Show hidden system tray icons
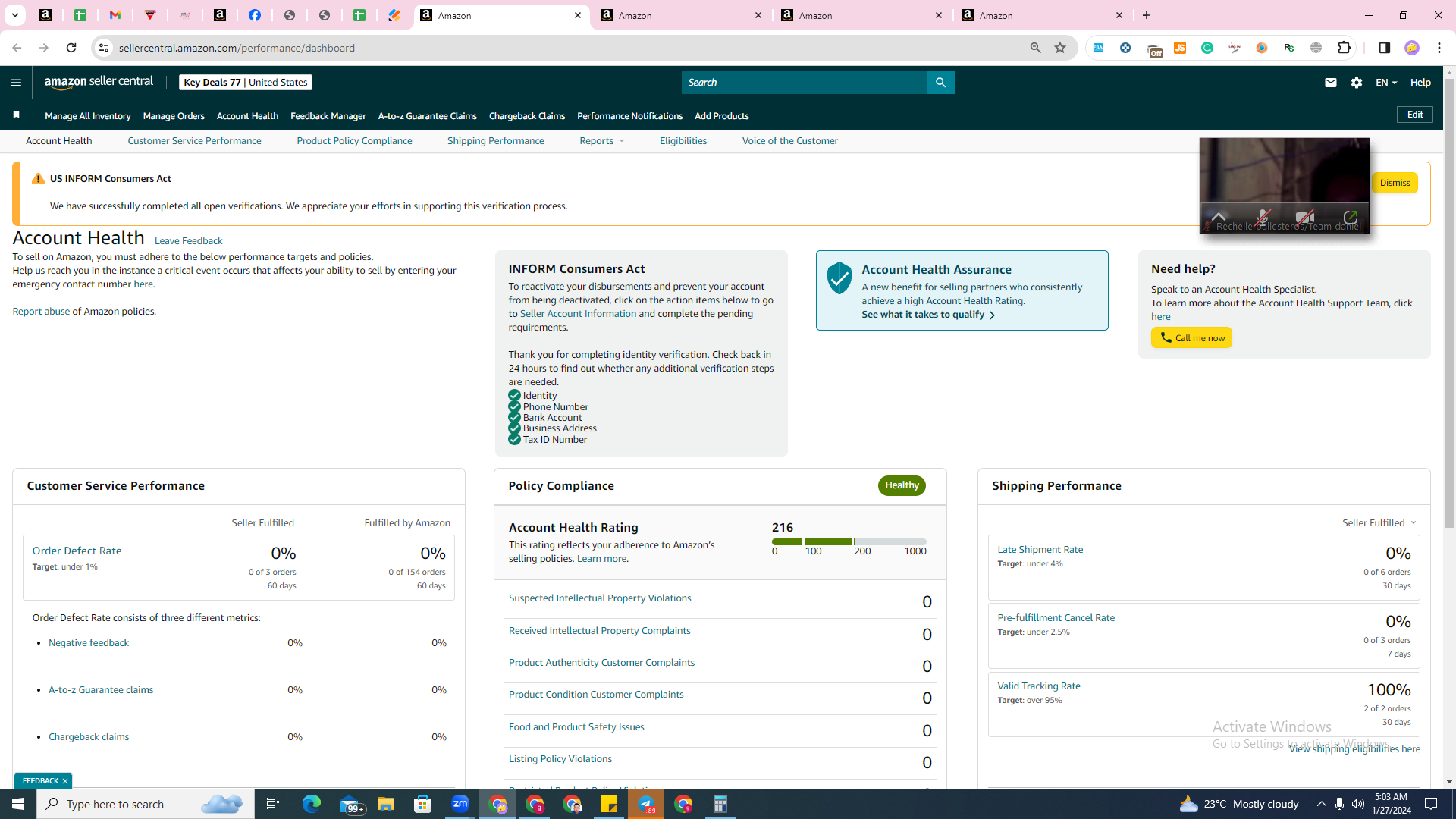The image size is (1456, 819). point(1321,804)
